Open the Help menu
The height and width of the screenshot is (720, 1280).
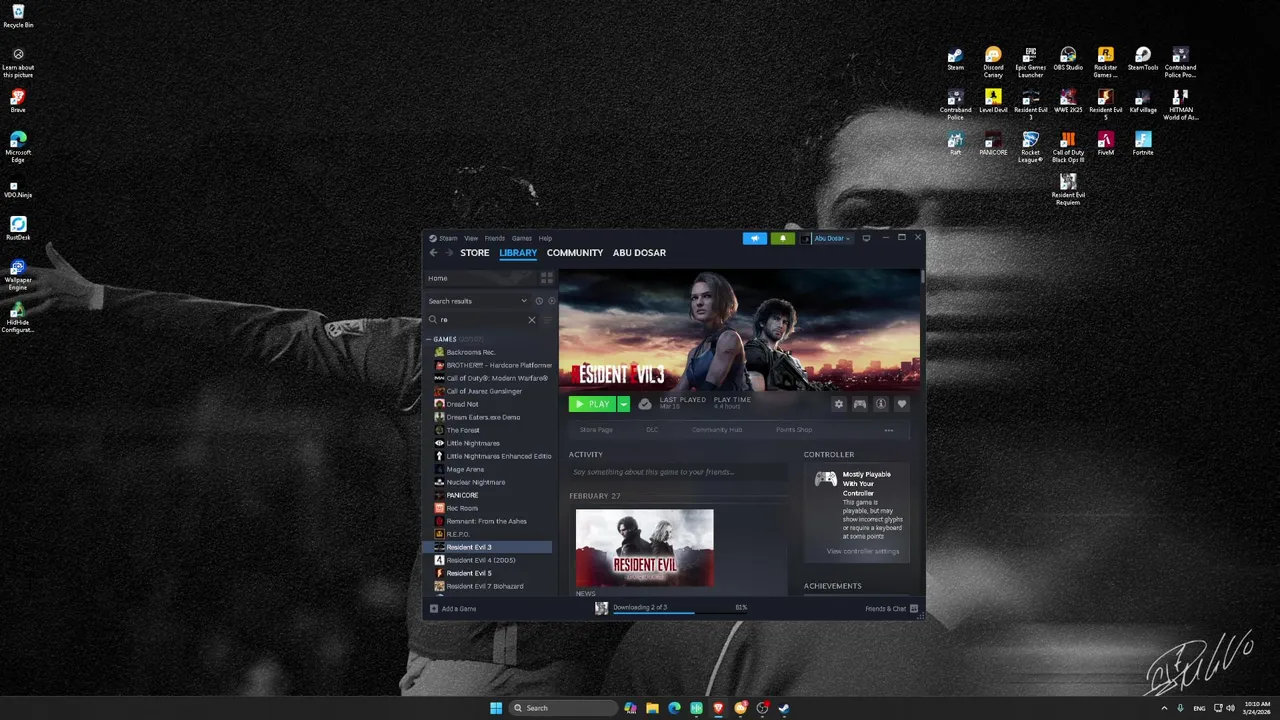[x=545, y=238]
